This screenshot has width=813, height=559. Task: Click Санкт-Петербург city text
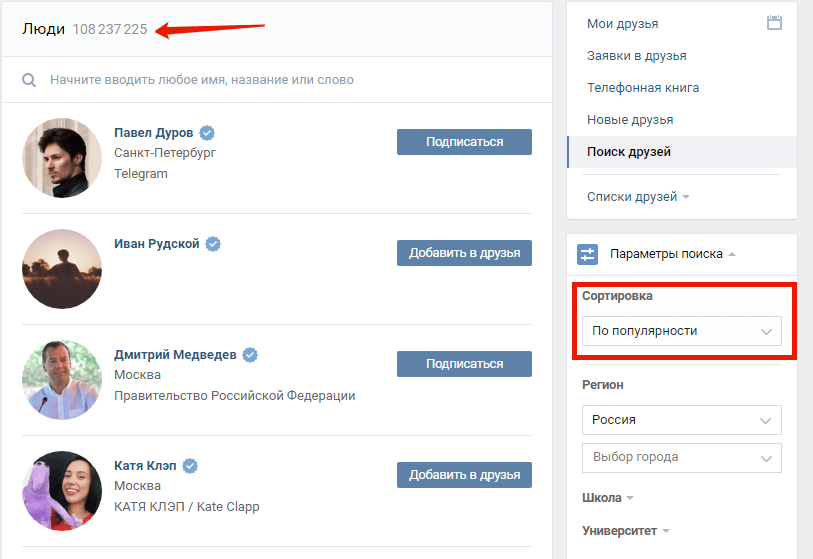pos(165,153)
